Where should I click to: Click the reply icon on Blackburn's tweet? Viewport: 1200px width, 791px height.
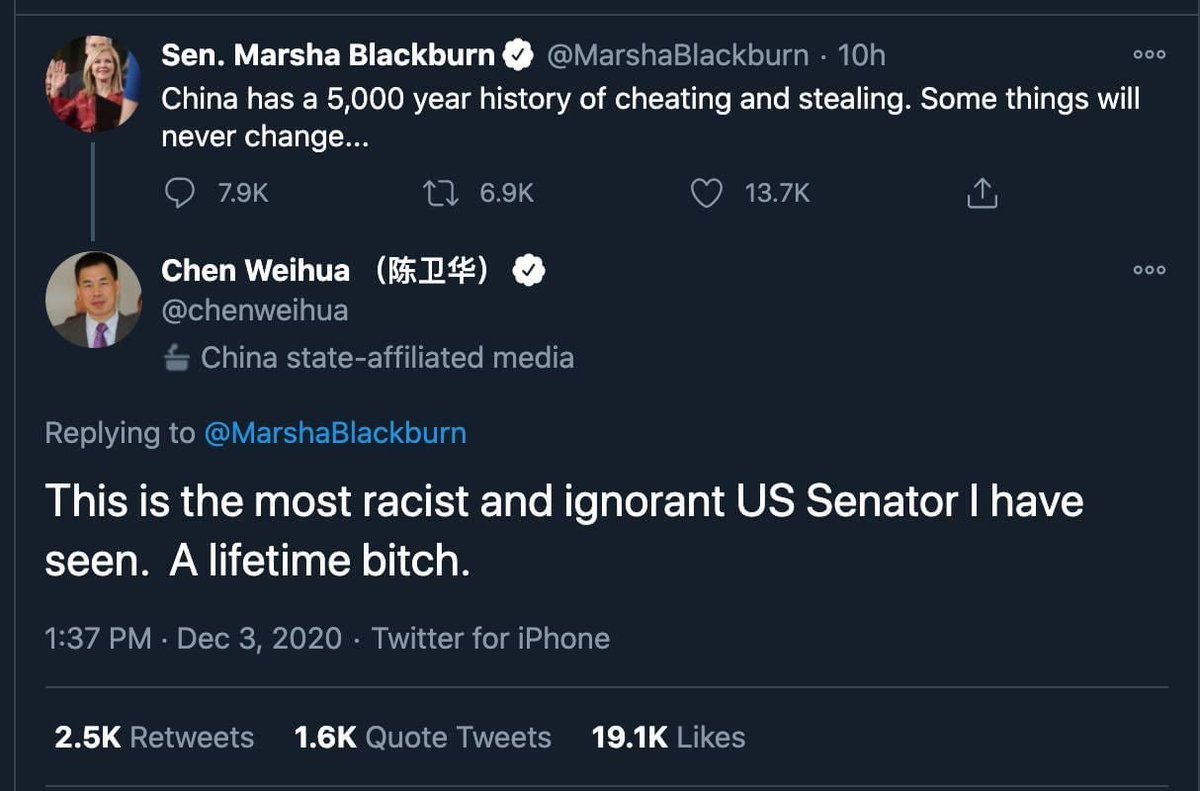point(179,193)
